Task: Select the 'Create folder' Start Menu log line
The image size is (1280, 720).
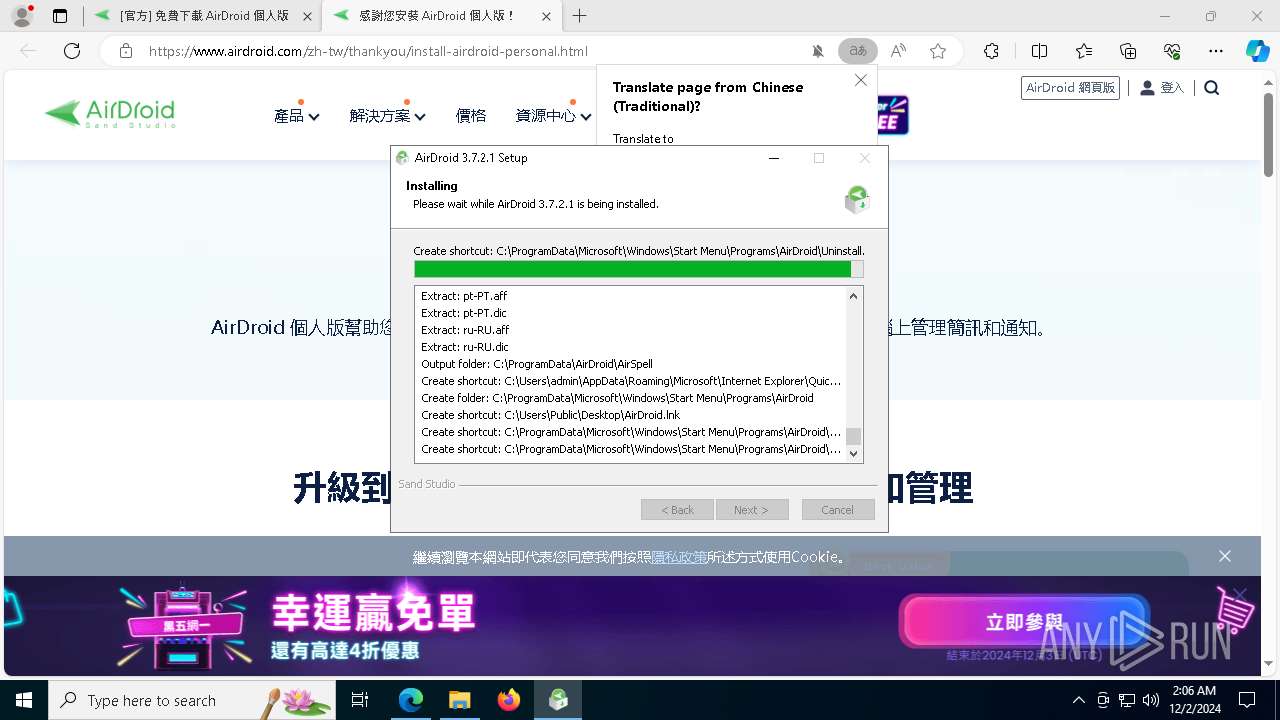Action: click(618, 398)
